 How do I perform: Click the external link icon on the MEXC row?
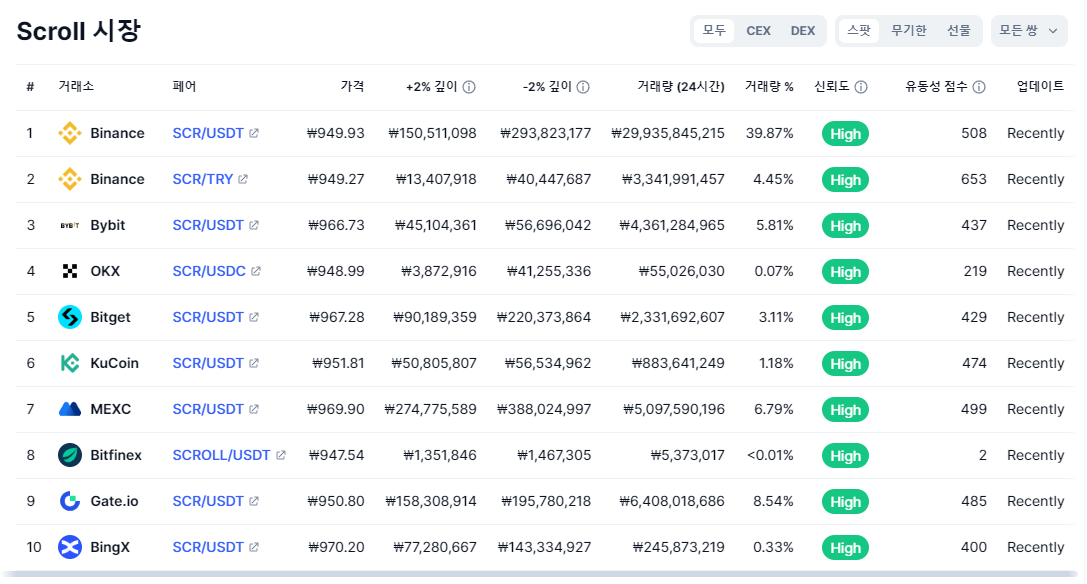tap(254, 409)
